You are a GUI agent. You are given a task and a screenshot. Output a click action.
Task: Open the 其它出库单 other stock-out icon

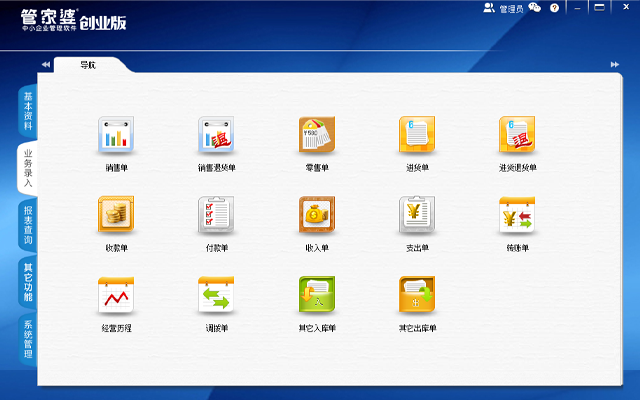point(417,296)
